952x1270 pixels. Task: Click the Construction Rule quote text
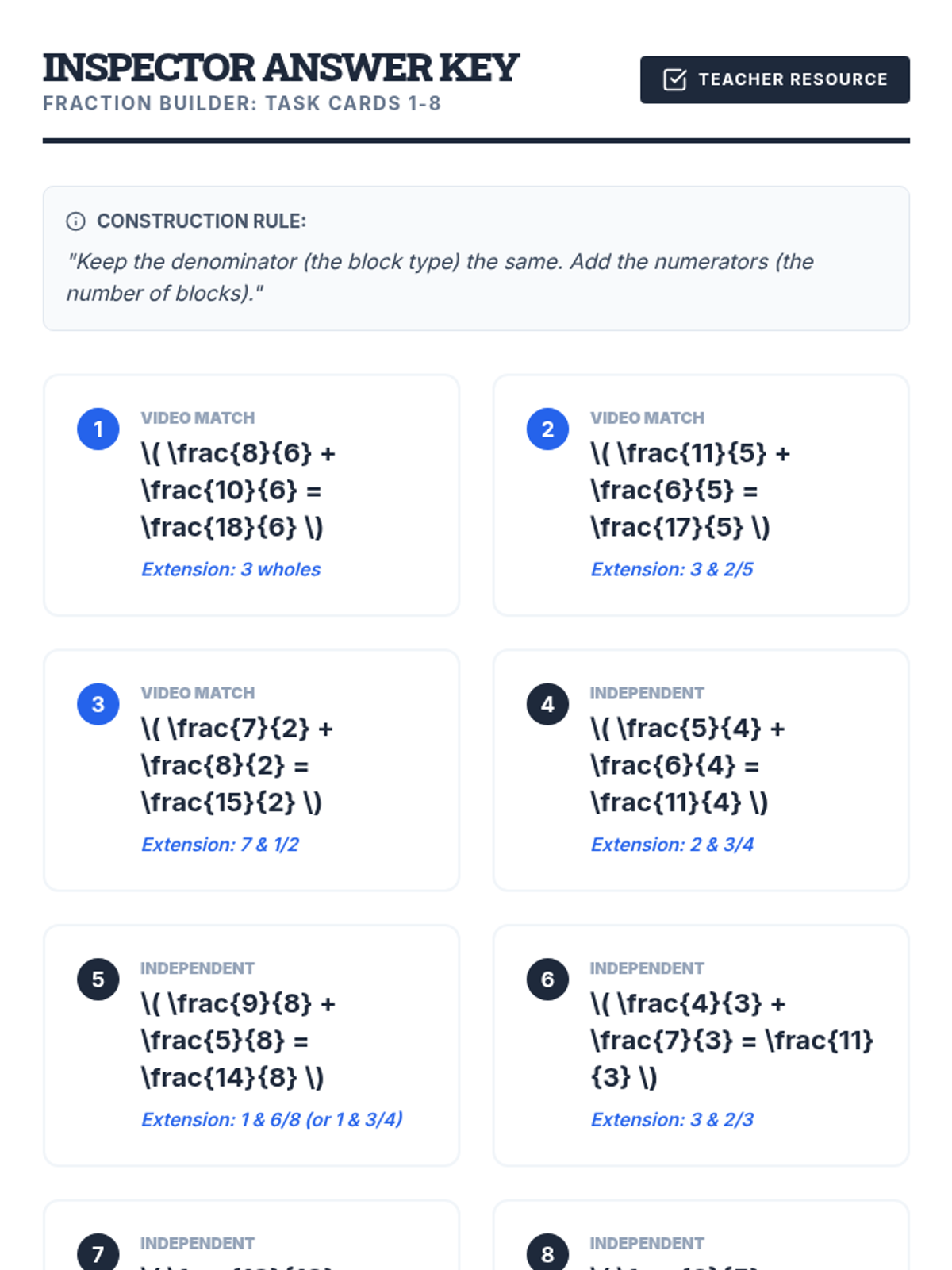pyautogui.click(x=440, y=277)
